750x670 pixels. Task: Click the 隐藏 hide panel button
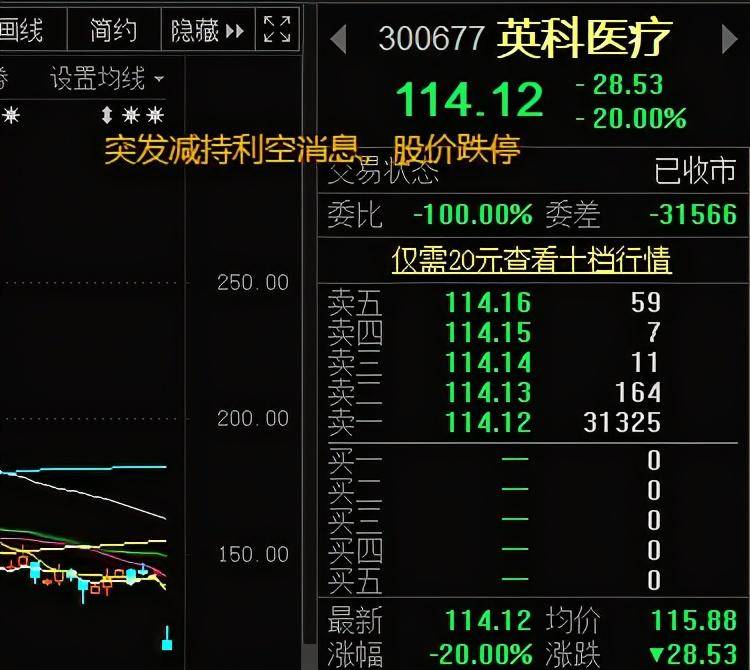208,31
